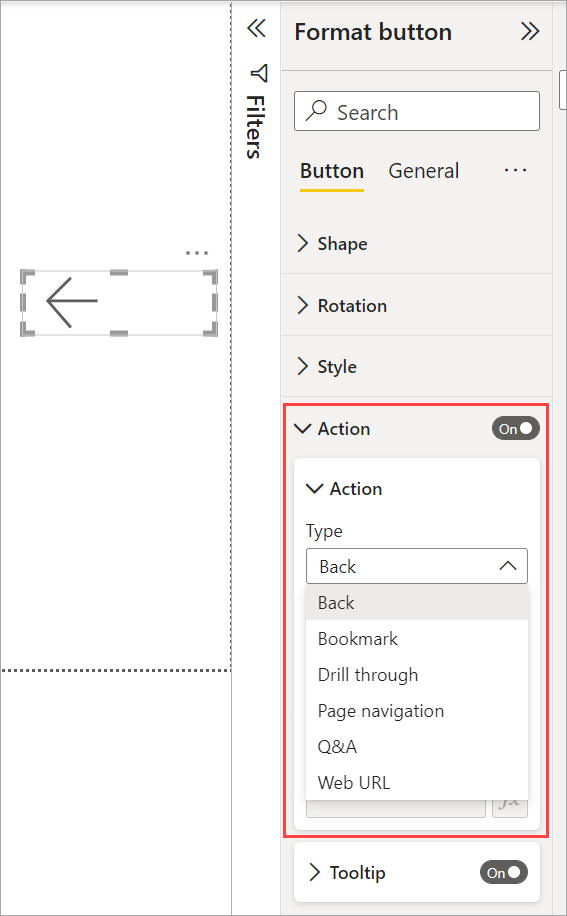Switch to the General tab
This screenshot has width=567, height=916.
[424, 171]
